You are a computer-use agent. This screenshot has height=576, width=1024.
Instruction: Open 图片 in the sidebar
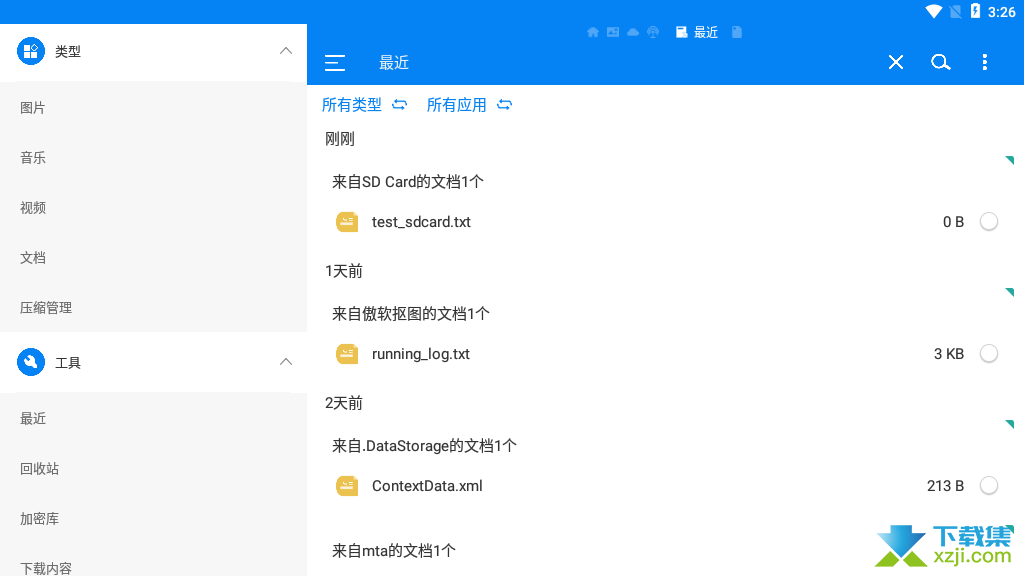[33, 108]
